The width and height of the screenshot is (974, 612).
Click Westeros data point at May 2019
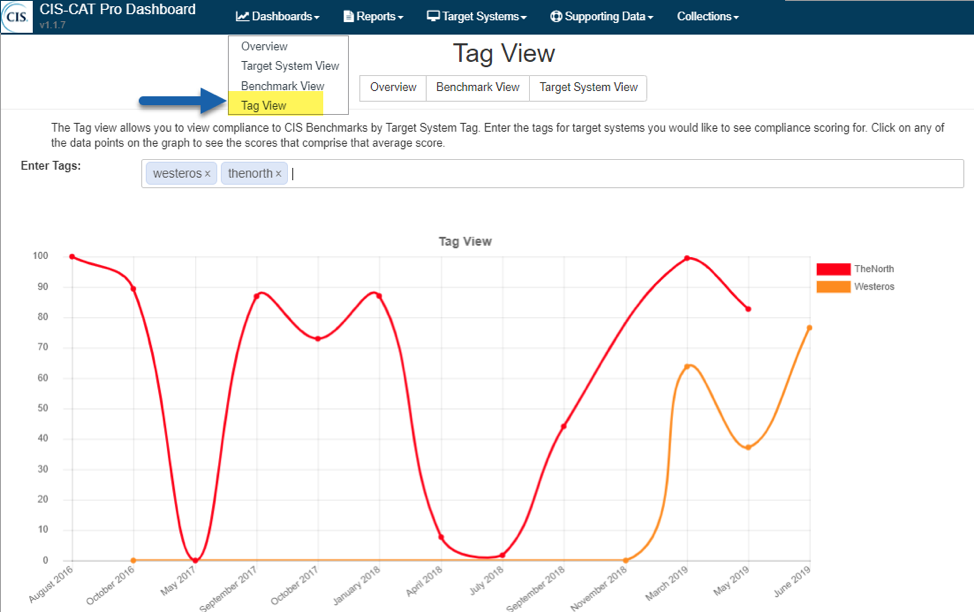point(749,447)
